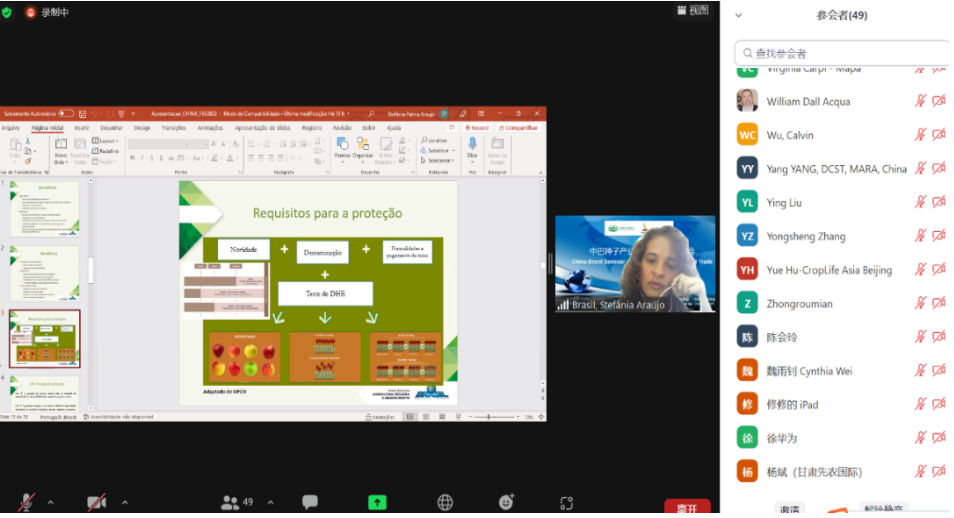Open the Design ribbon tab
Viewport: 954px width, 518px height.
click(142, 128)
